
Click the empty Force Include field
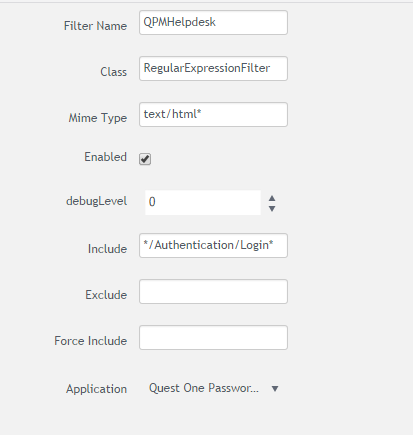pyautogui.click(x=213, y=338)
